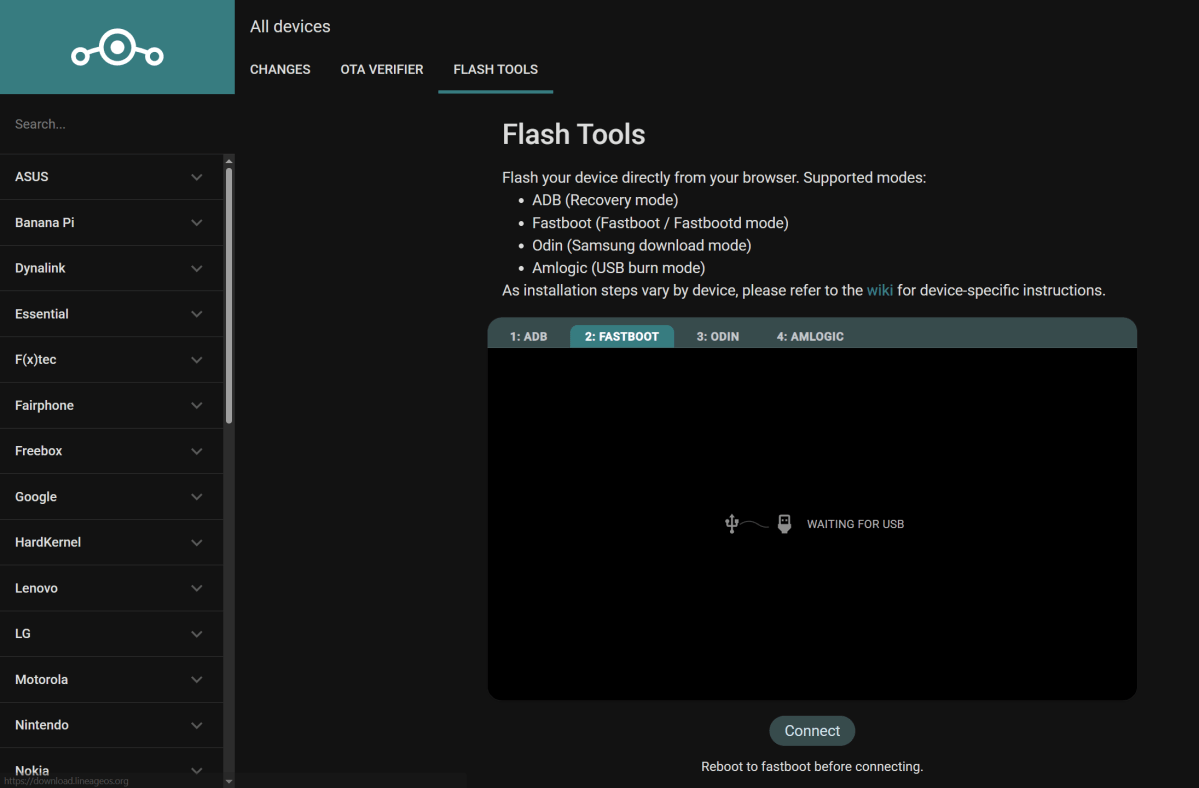Click the sidebar scroll down arrow
Screen dimensions: 1199x788
point(229,781)
